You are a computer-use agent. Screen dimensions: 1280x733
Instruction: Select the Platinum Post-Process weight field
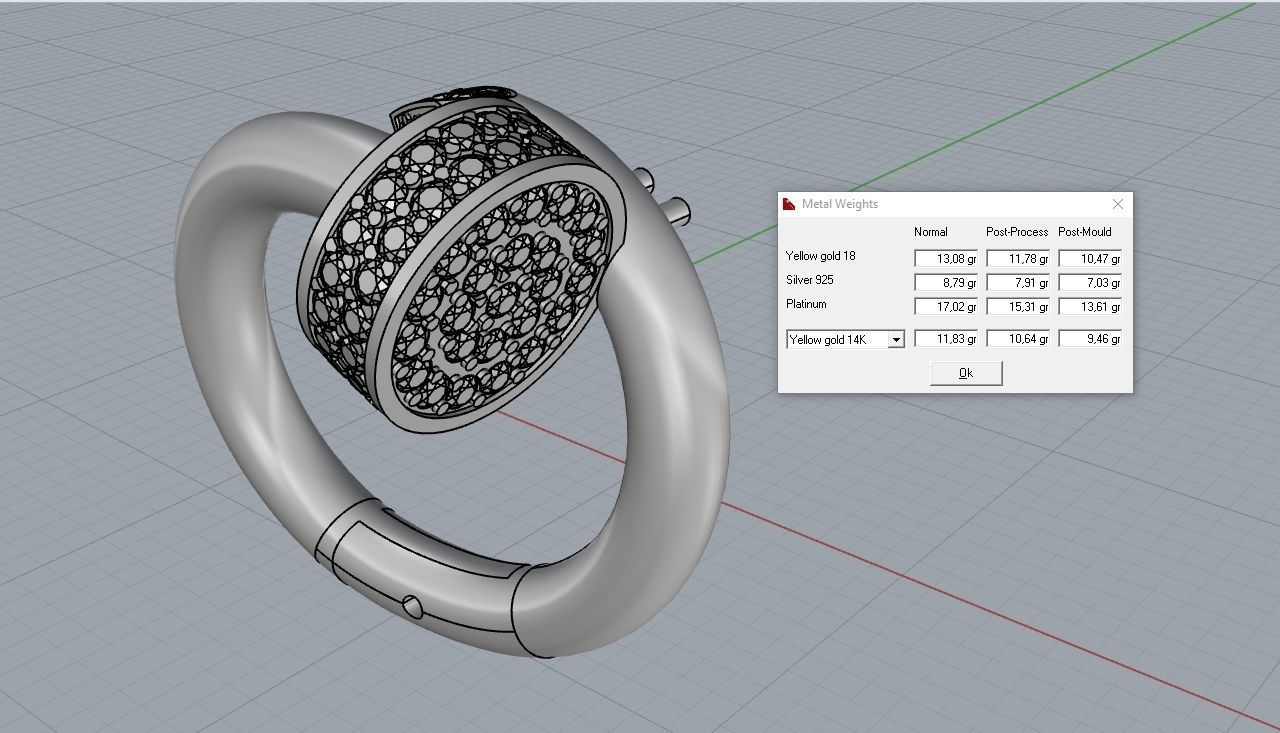pyautogui.click(x=1018, y=307)
